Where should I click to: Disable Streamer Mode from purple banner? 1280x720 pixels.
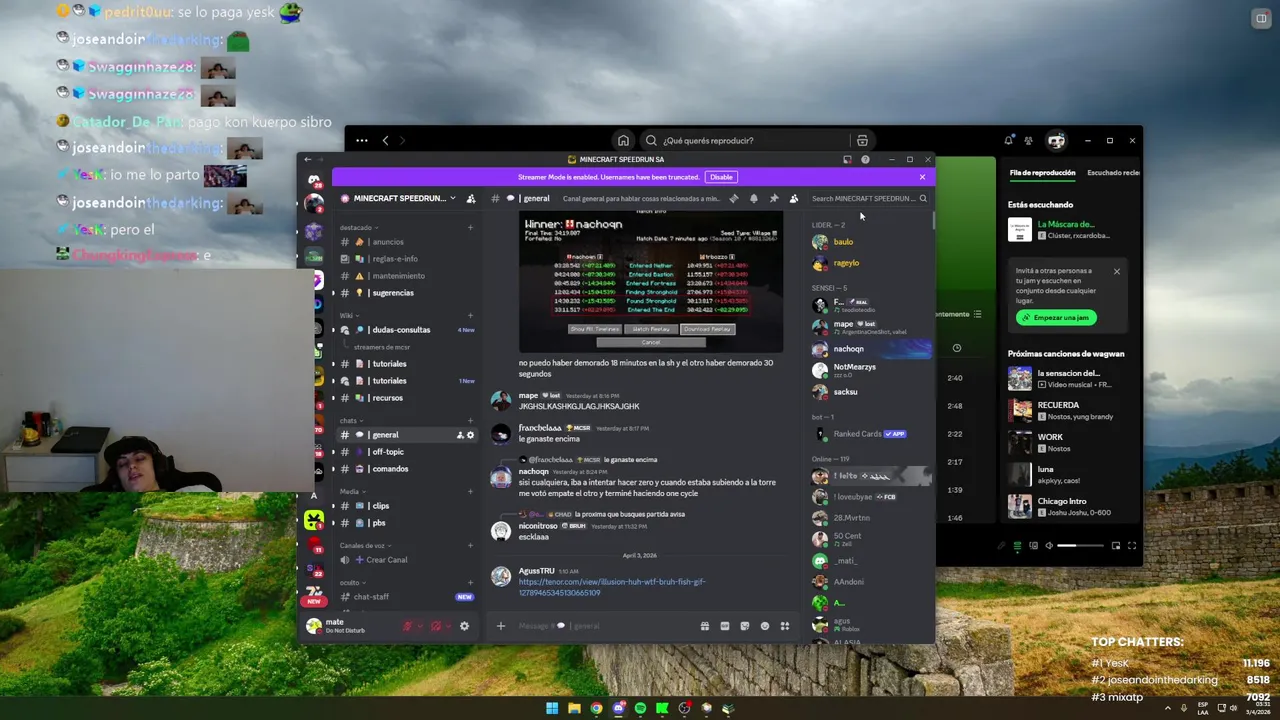click(x=721, y=177)
